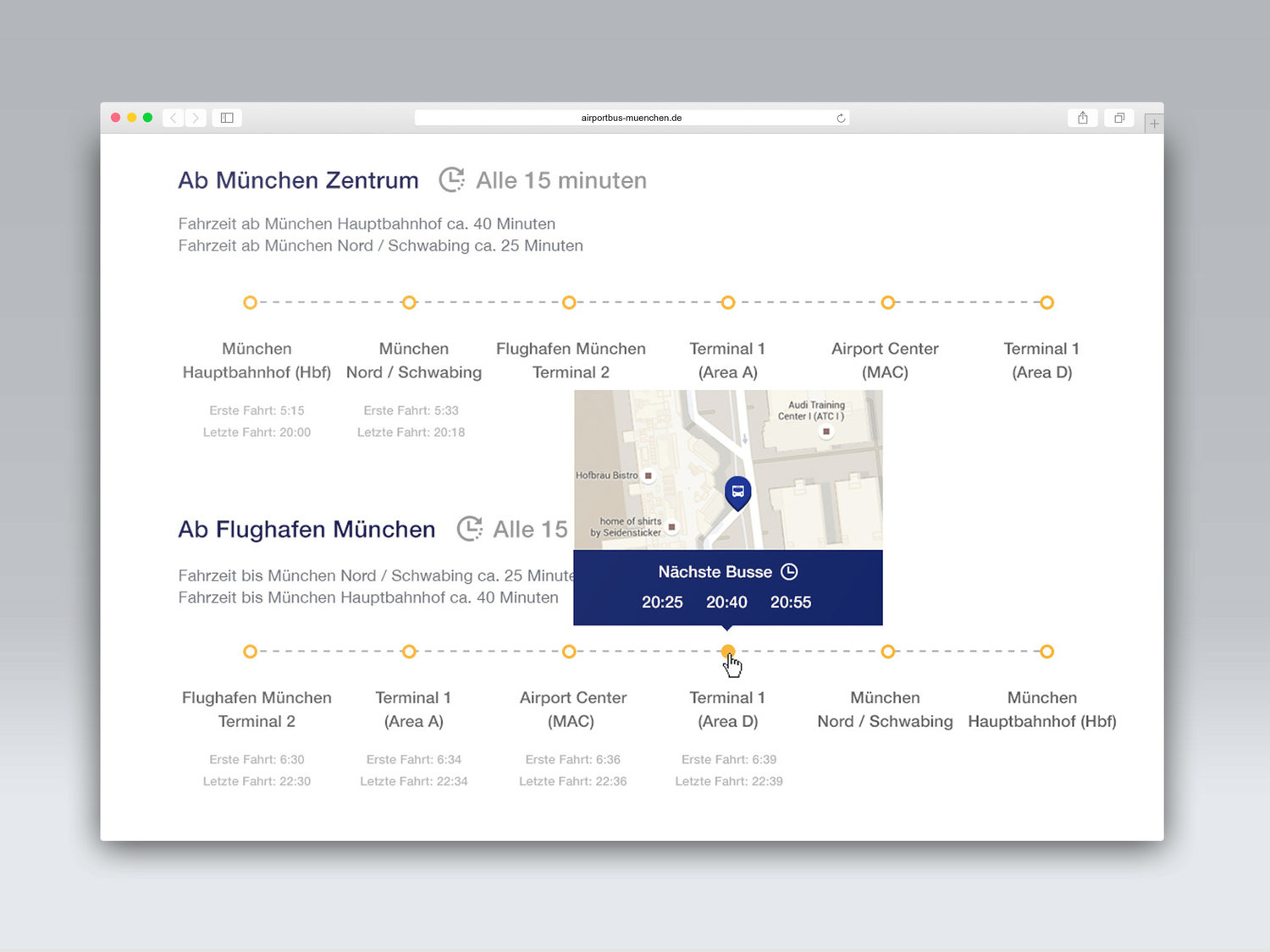Viewport: 1270px width, 952px height.
Task: Open a new tab with plus button
Action: [x=1154, y=124]
